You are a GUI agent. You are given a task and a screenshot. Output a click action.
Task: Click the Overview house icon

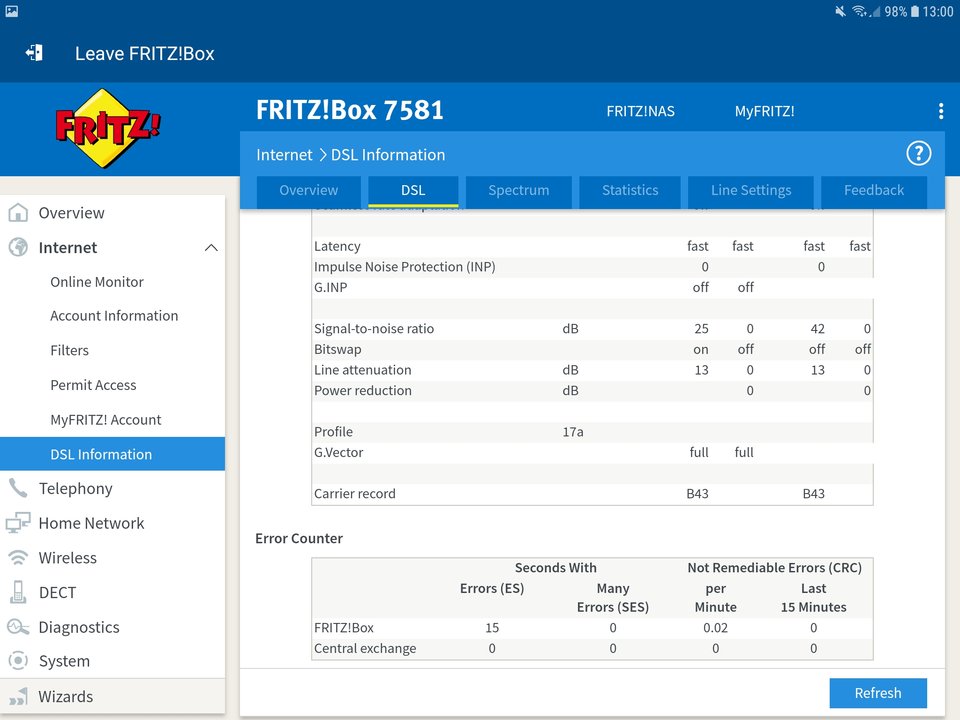point(18,212)
